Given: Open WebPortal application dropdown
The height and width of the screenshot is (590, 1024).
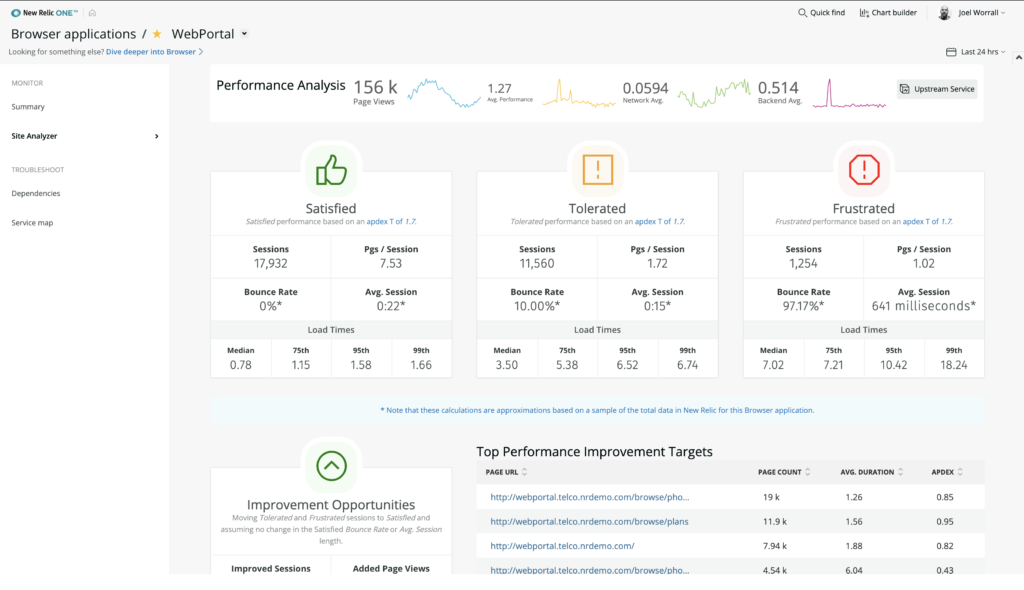Looking at the screenshot, I should click(x=244, y=34).
